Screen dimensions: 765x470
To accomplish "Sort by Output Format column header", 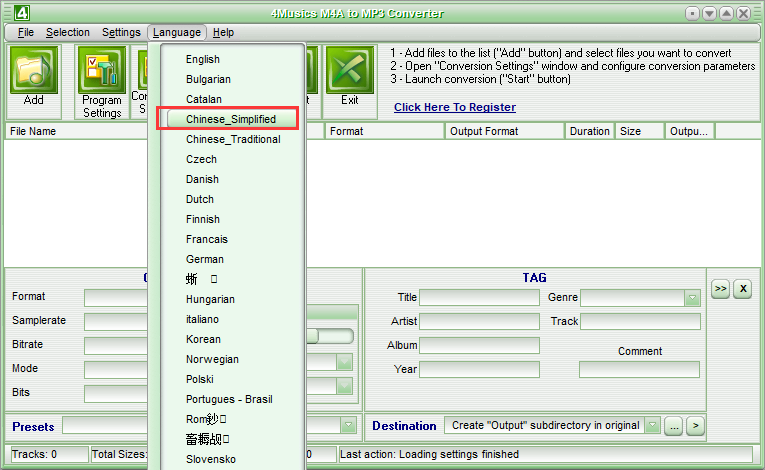I will click(504, 131).
